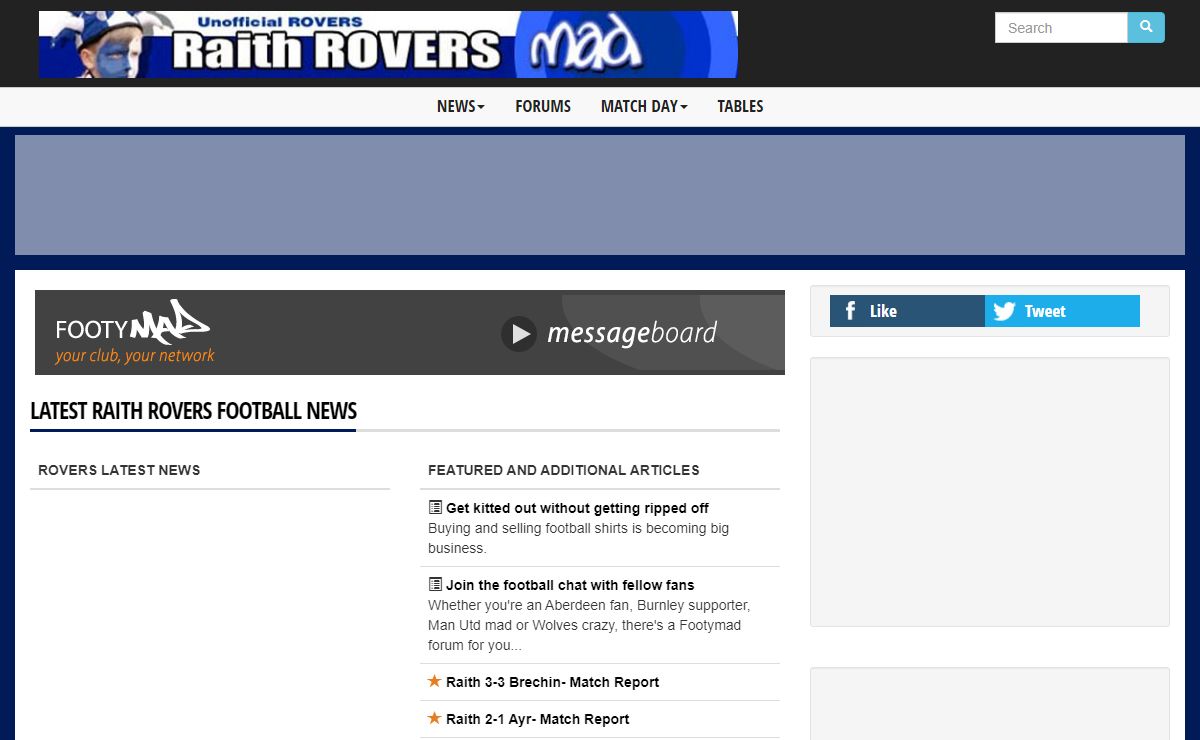Click the Facebook 'f' icon
Viewport: 1200px width, 740px height.
[x=850, y=311]
